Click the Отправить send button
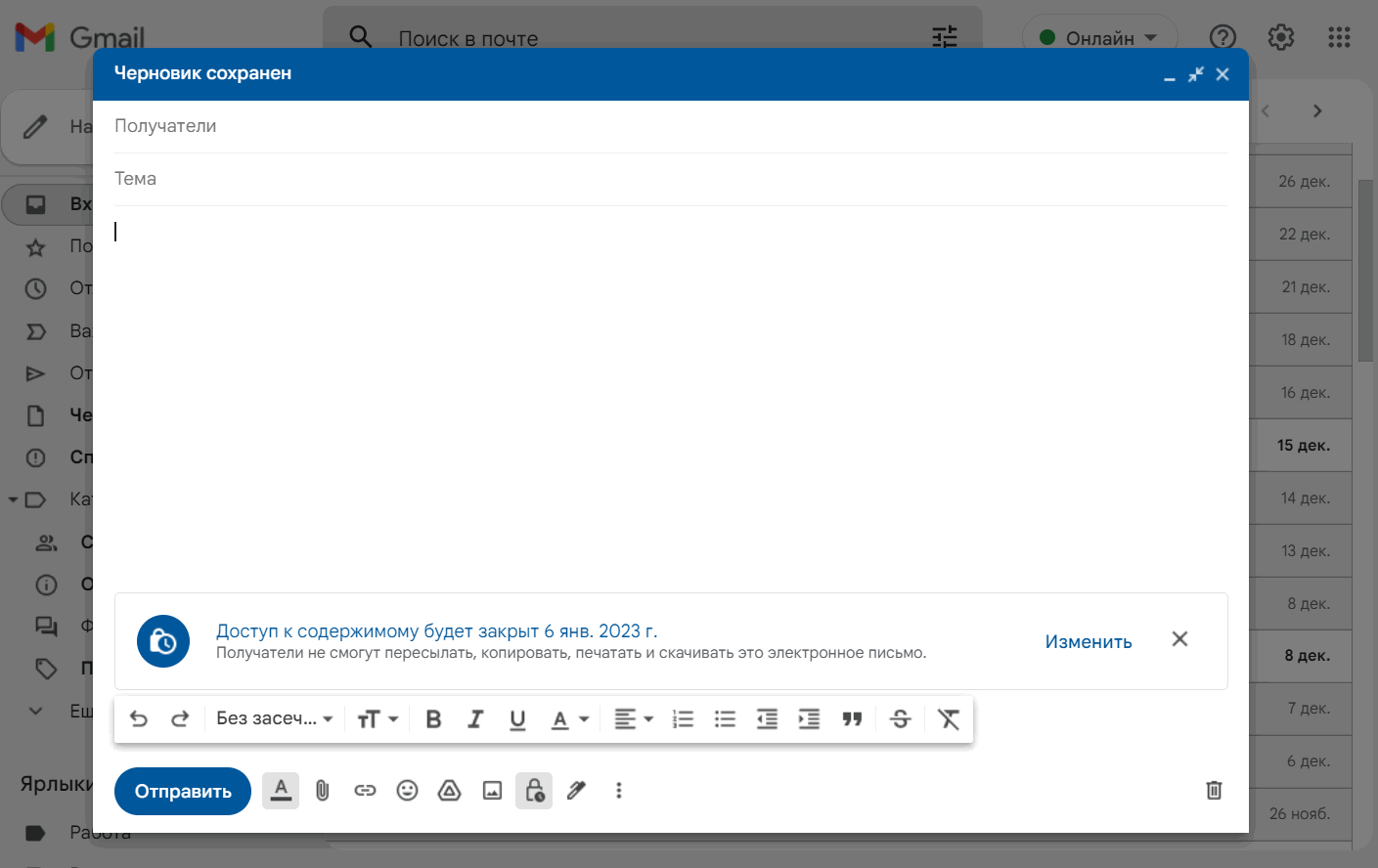1378x868 pixels. tap(183, 791)
